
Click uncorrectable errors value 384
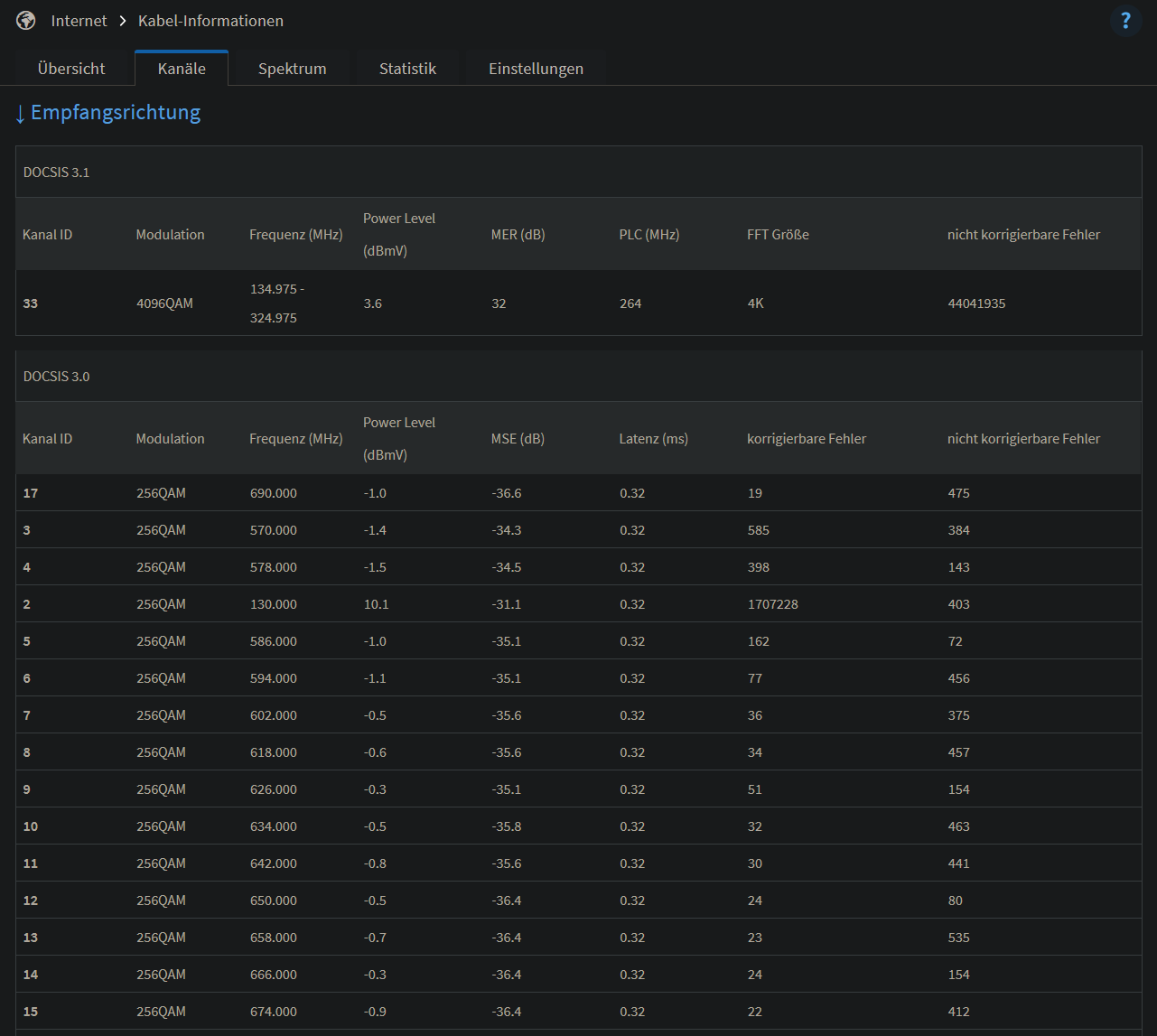[x=959, y=530]
